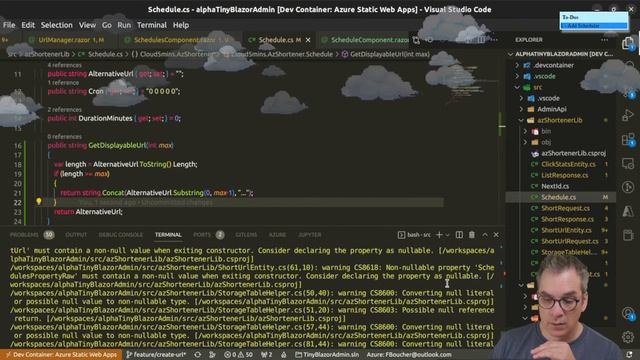640x360 pixels.
Task: Switch to the Debug Console tab
Action: point(121,235)
